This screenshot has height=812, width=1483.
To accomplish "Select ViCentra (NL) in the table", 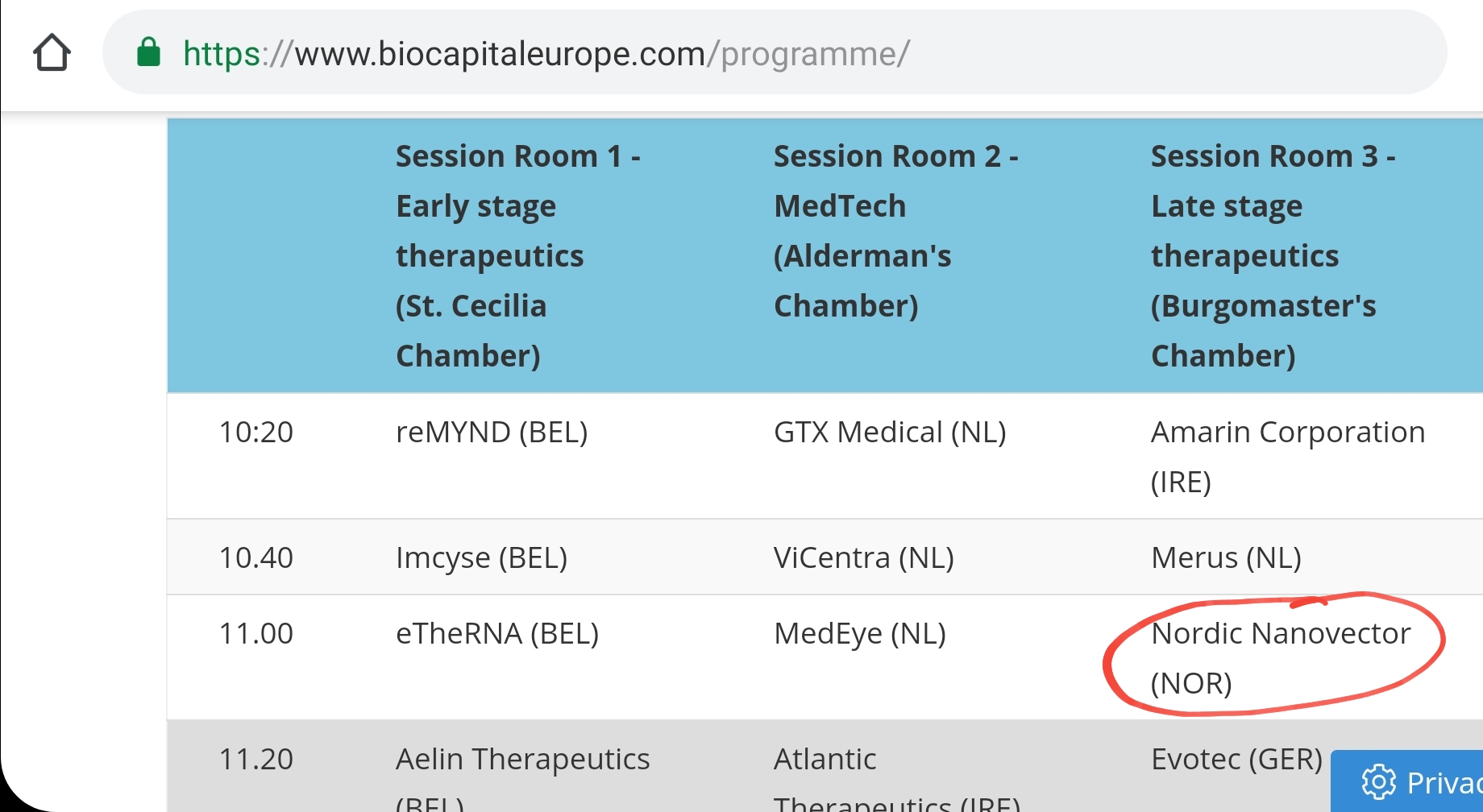I will click(x=863, y=557).
